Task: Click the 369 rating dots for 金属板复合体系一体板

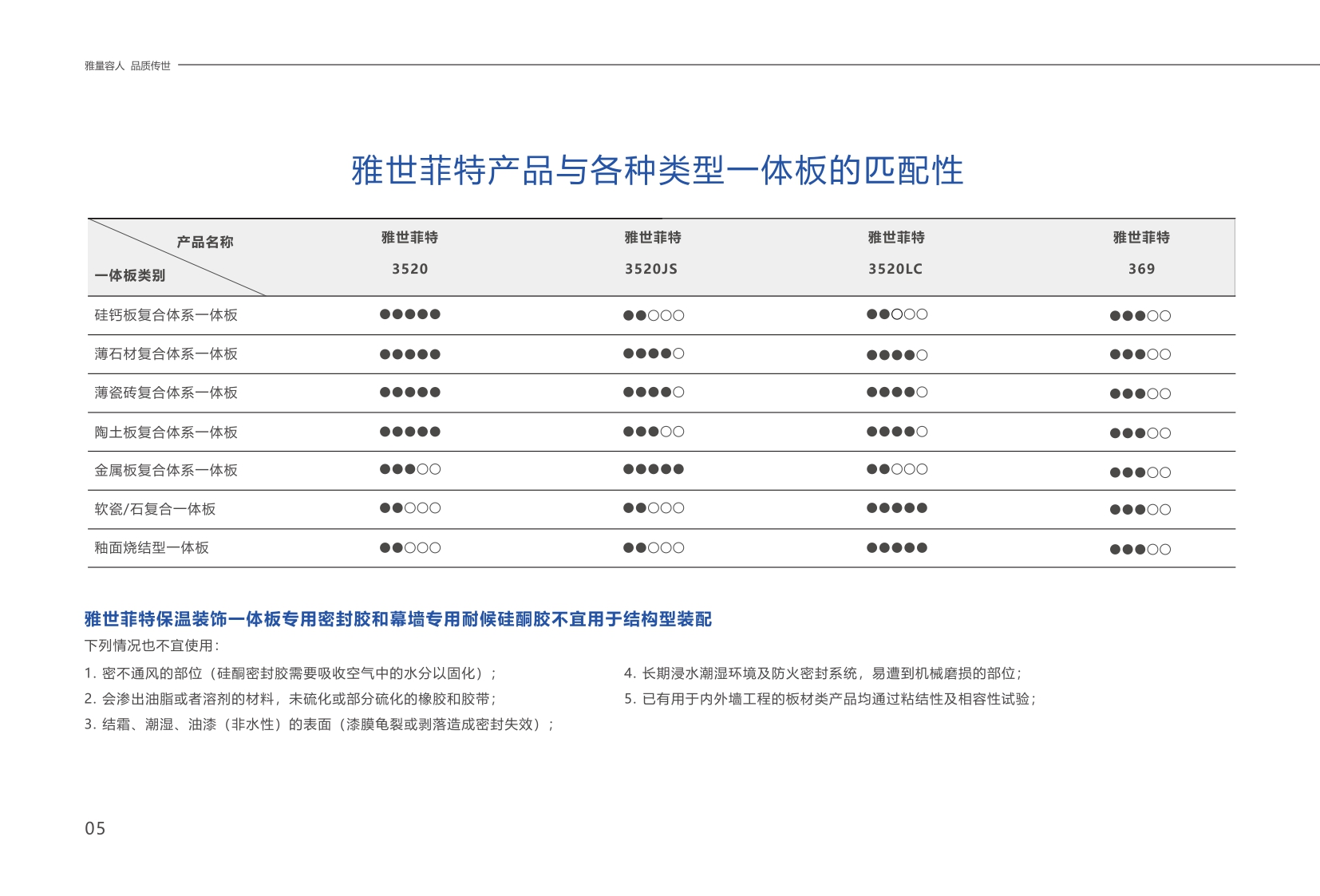Action: [1140, 472]
